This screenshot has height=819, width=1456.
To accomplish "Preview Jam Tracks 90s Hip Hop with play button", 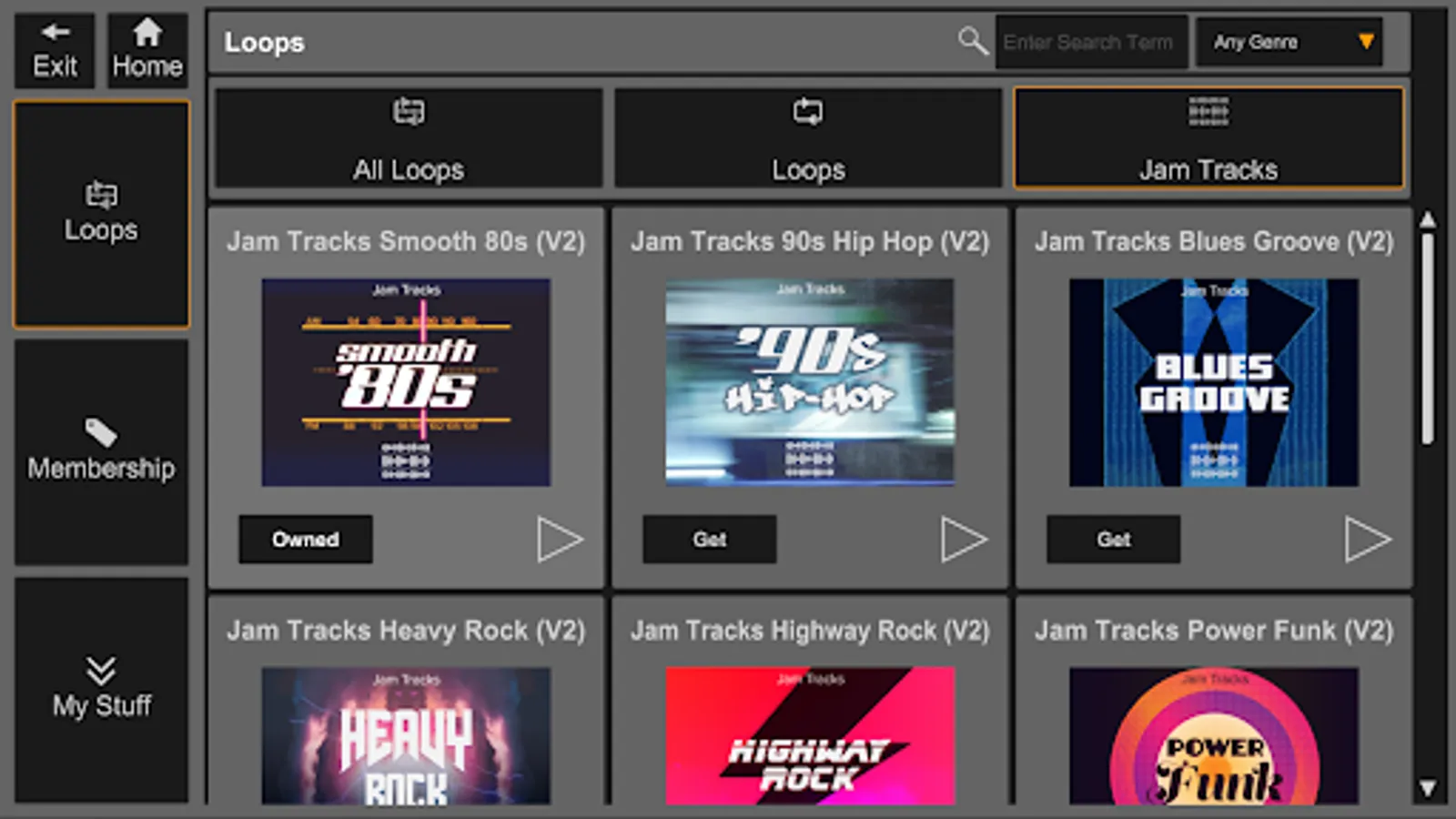I will [964, 540].
